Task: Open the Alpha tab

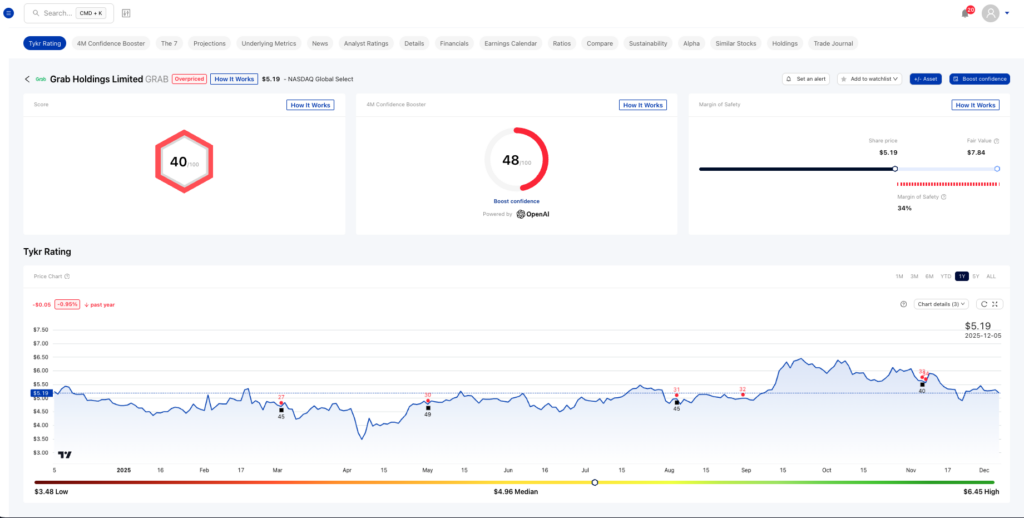Action: (692, 43)
